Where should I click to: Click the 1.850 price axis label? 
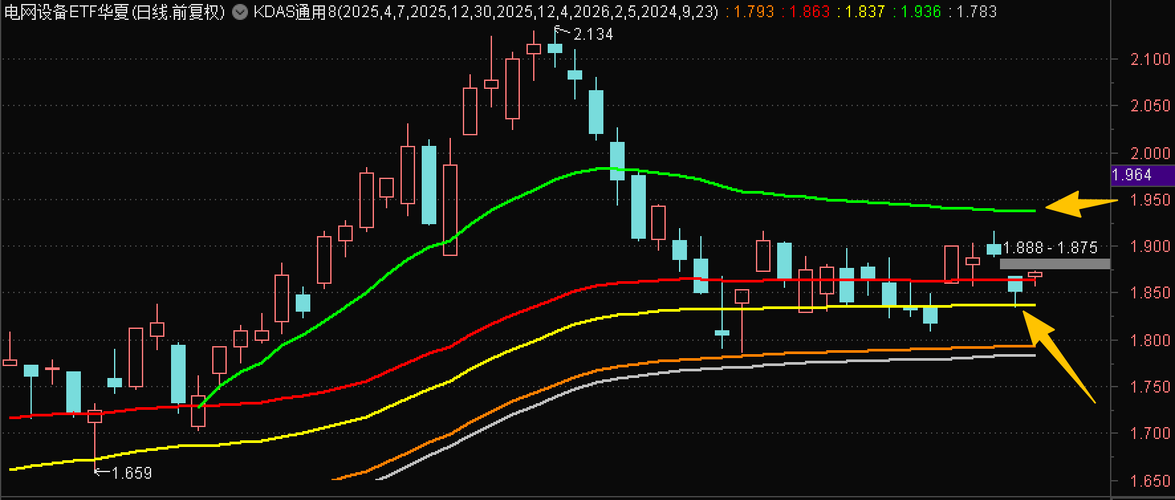click(1152, 293)
